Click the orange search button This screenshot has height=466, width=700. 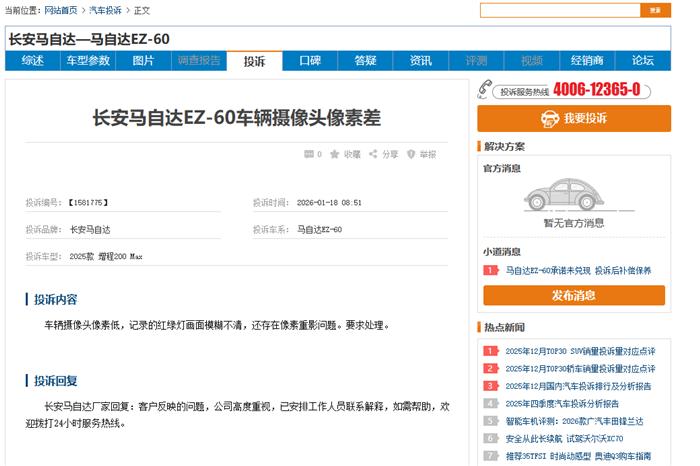[655, 10]
